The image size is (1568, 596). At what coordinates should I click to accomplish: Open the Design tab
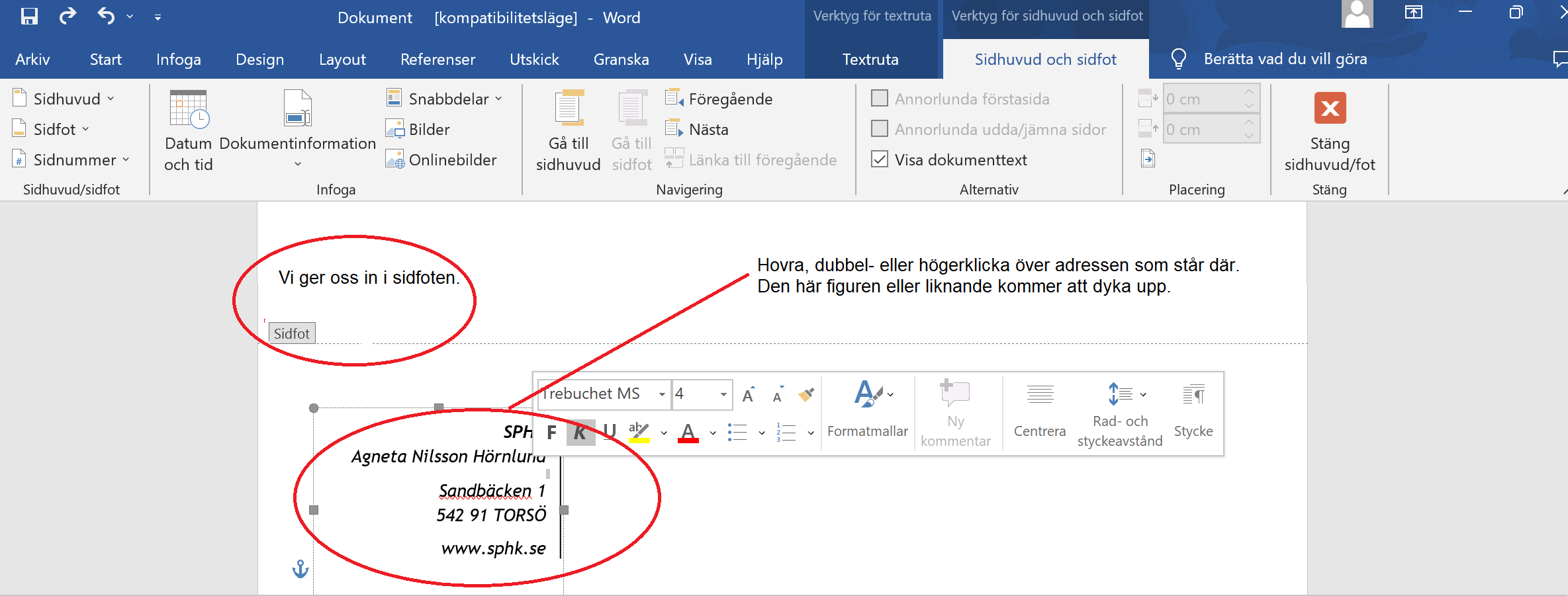pos(259,60)
